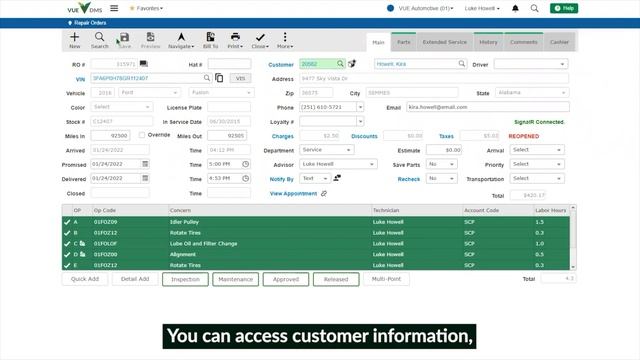Search customer number magnifier icon

pyautogui.click(x=340, y=64)
